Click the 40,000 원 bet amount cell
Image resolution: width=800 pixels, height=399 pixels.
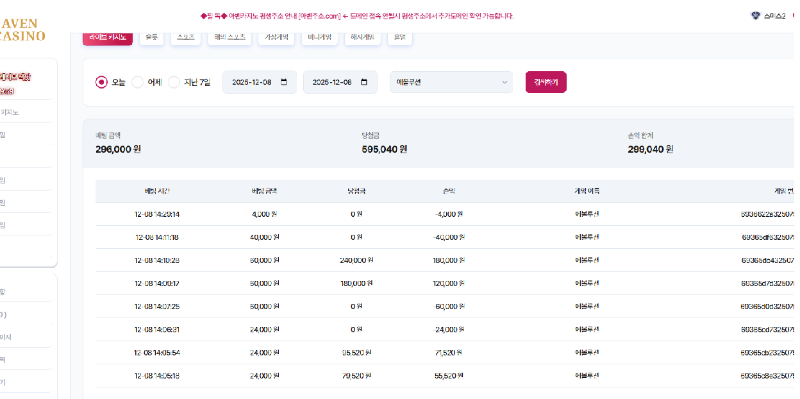(264, 237)
